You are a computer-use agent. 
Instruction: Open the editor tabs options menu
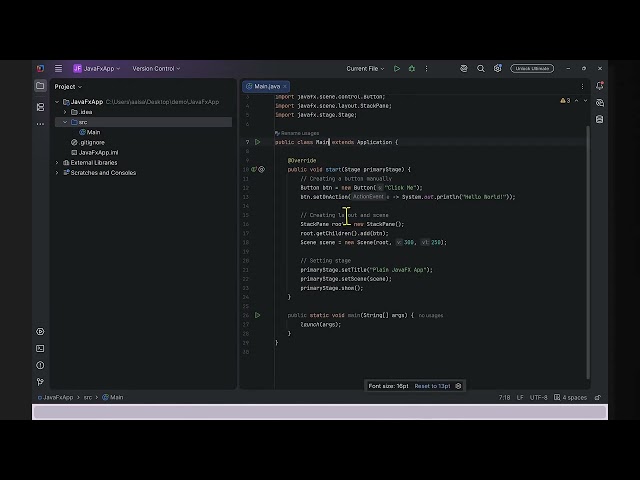pos(582,86)
